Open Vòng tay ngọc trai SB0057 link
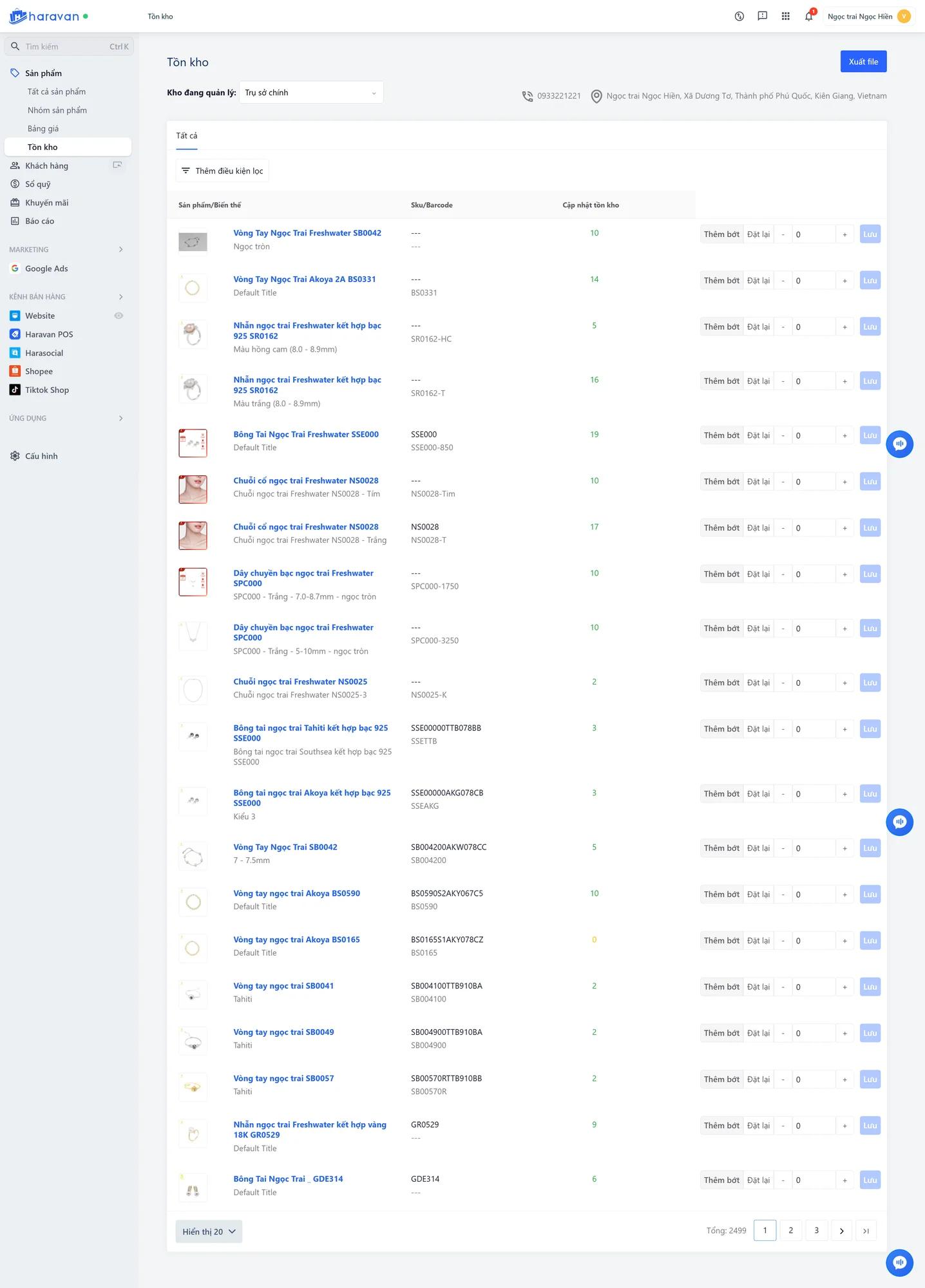 283,1078
